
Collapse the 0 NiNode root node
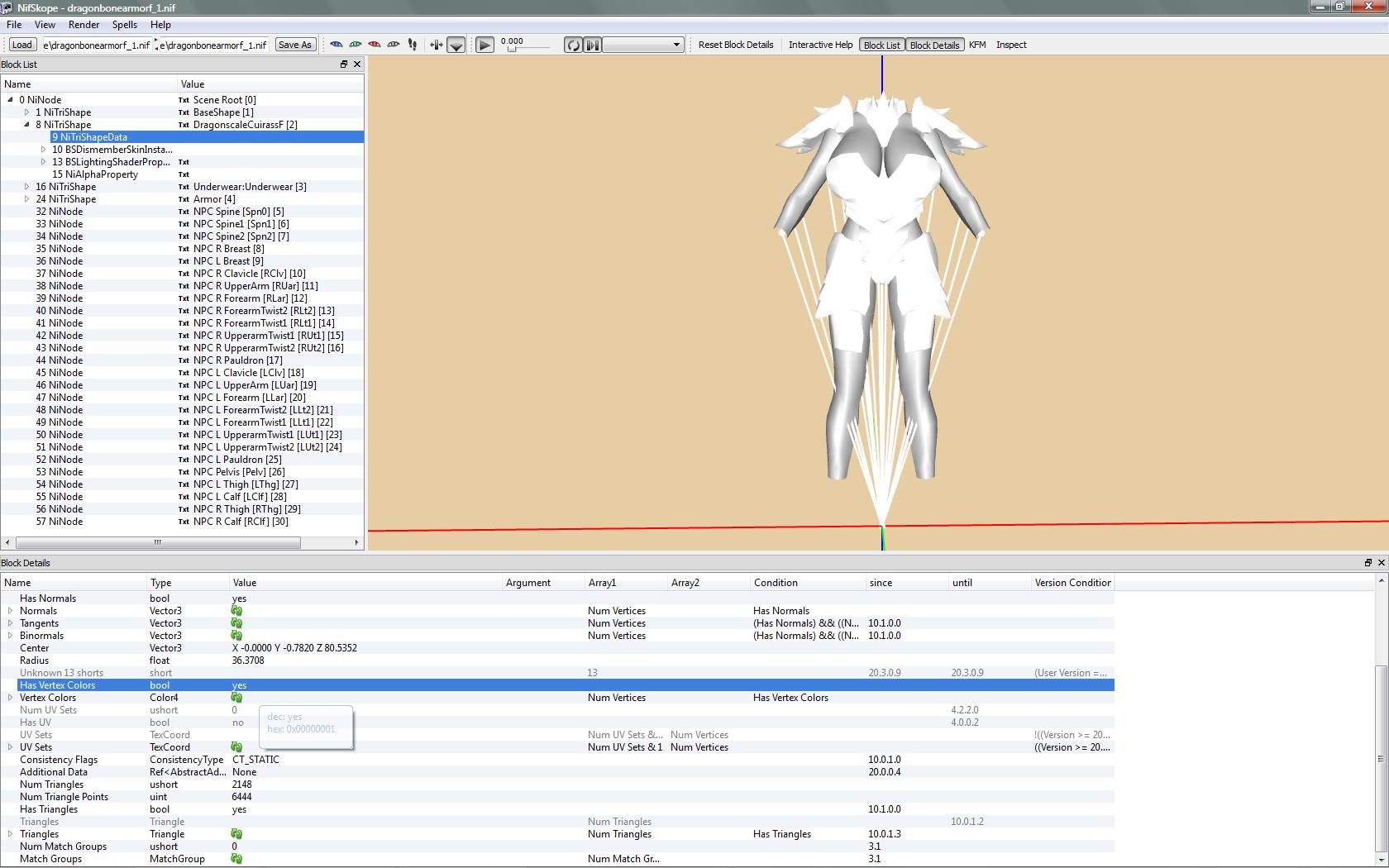click(x=10, y=100)
